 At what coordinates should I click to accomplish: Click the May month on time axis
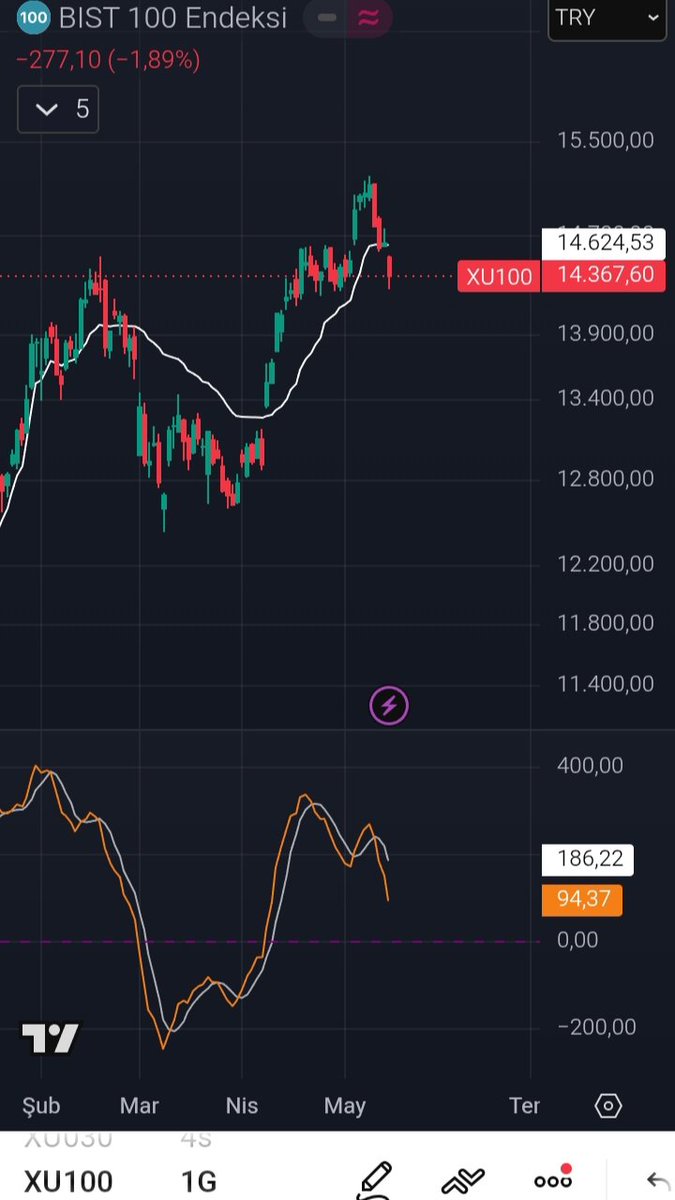[345, 1106]
